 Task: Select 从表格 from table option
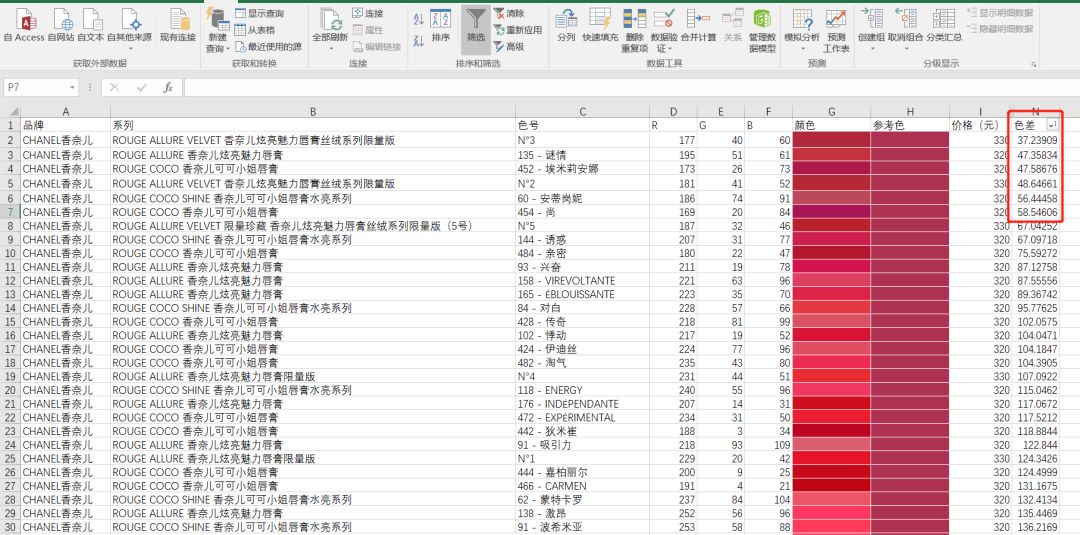(x=255, y=30)
